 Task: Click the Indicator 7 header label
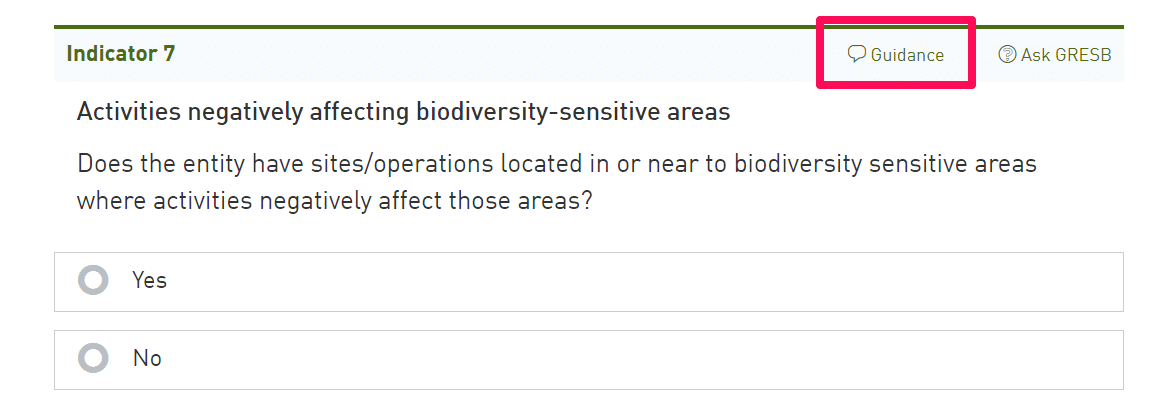pyautogui.click(x=121, y=54)
